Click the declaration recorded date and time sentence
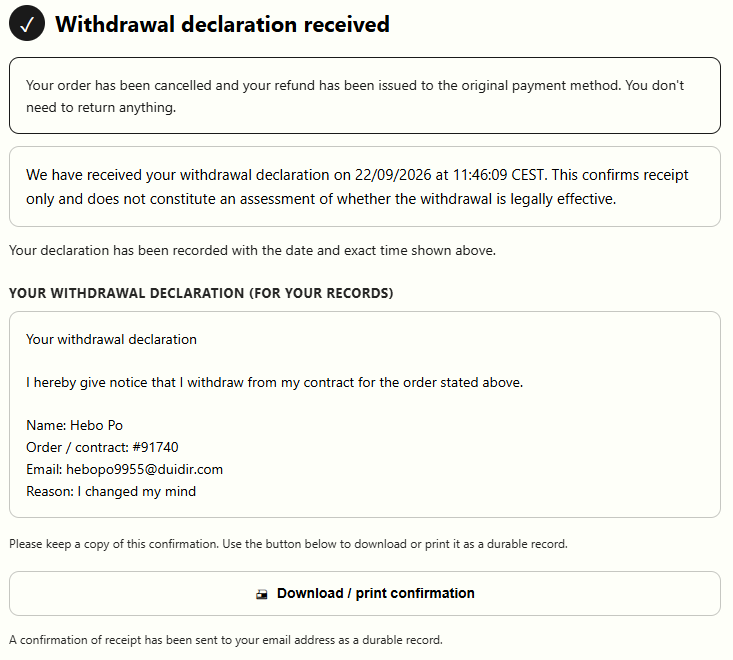The image size is (733, 660). point(252,251)
